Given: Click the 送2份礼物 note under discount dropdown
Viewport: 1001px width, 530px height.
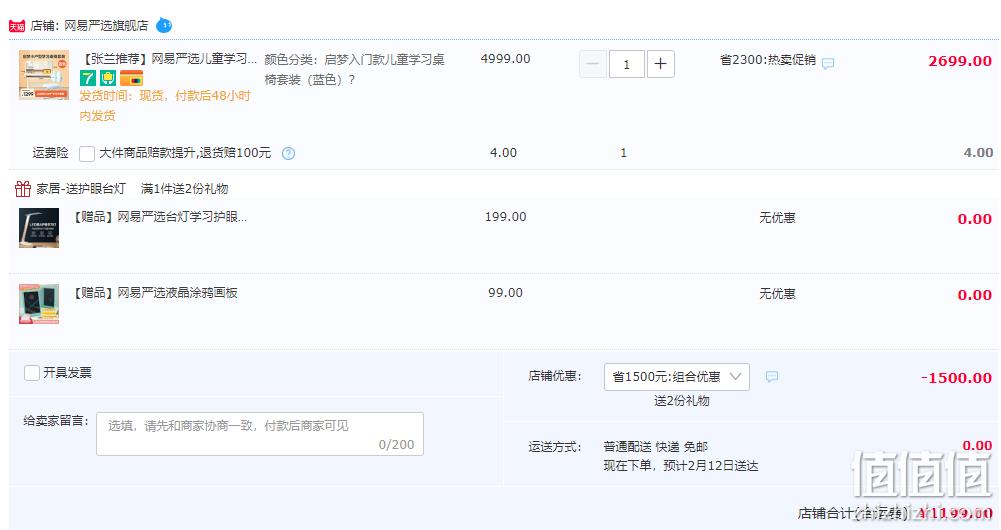Looking at the screenshot, I should coord(681,401).
